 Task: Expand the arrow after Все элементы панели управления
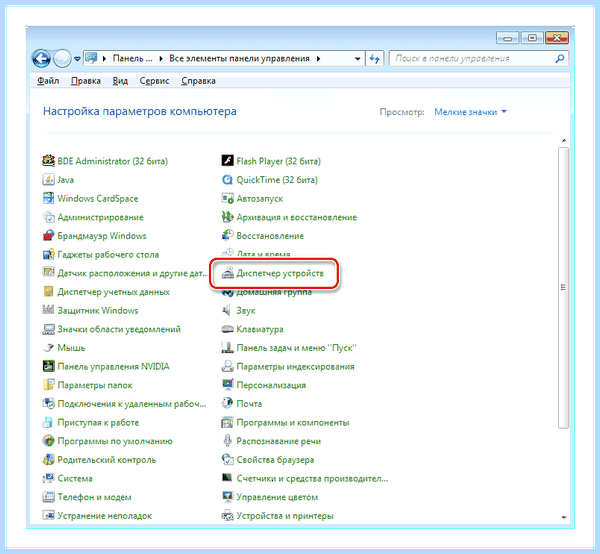coord(318,59)
